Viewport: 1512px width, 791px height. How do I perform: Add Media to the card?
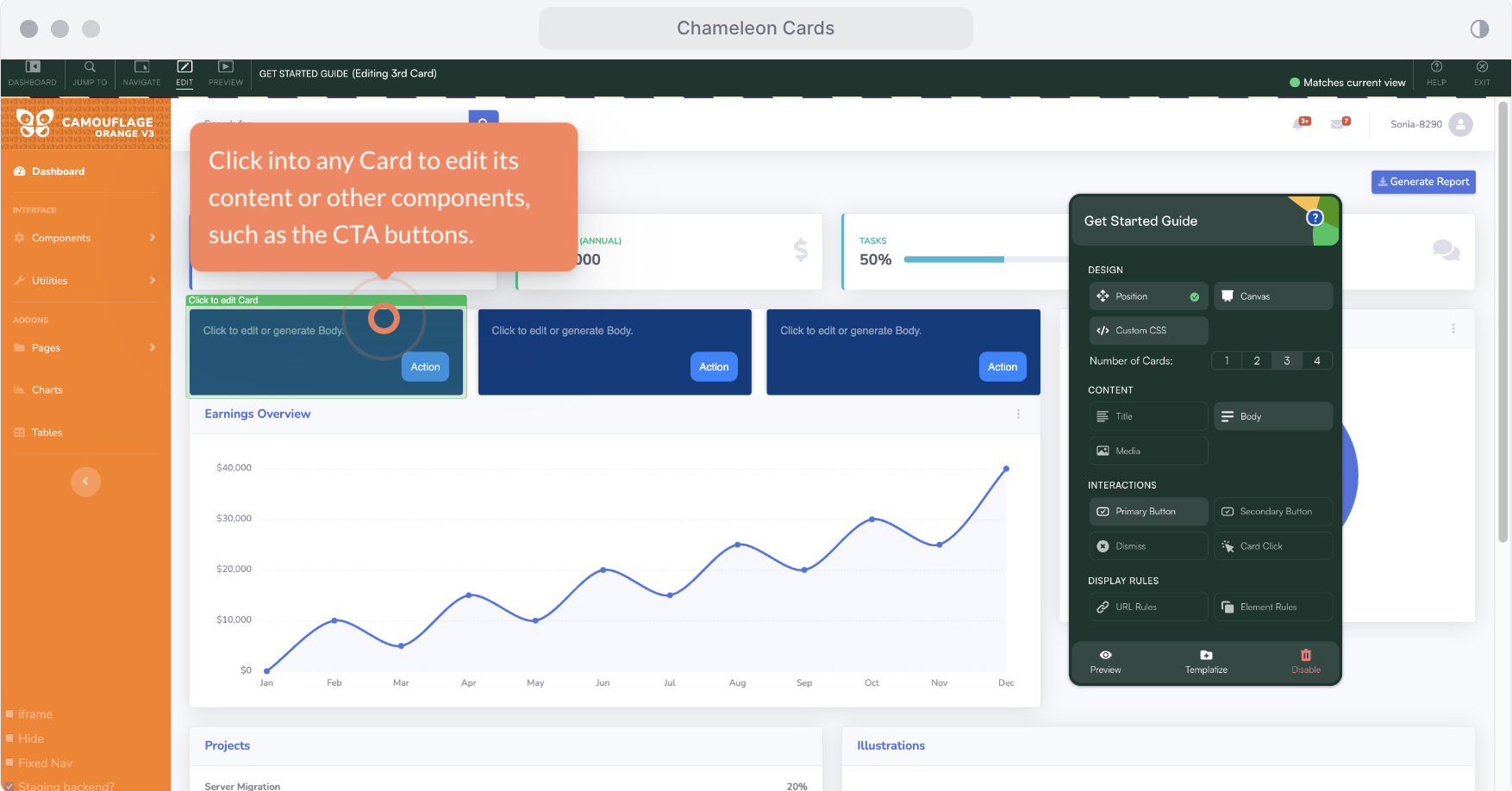point(1148,451)
